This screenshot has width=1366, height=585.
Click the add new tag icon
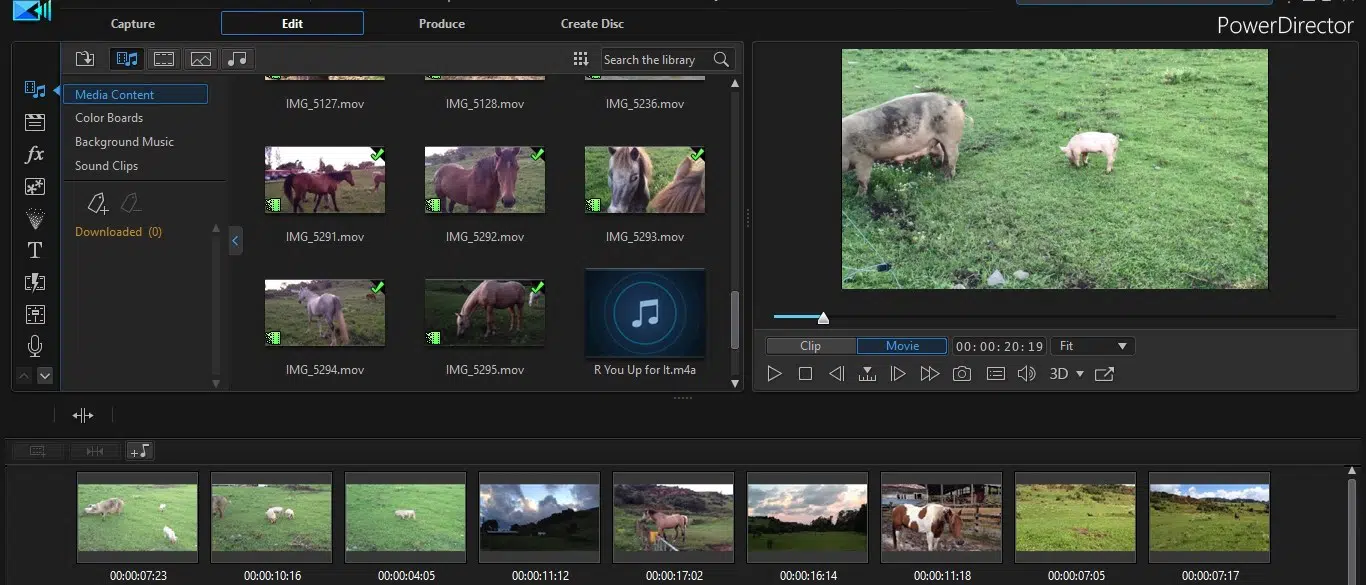click(97, 204)
